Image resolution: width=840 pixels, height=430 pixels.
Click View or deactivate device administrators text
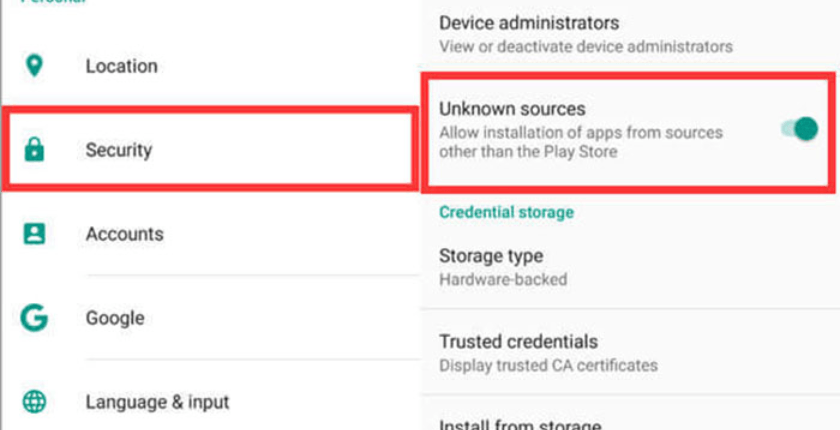coord(586,47)
